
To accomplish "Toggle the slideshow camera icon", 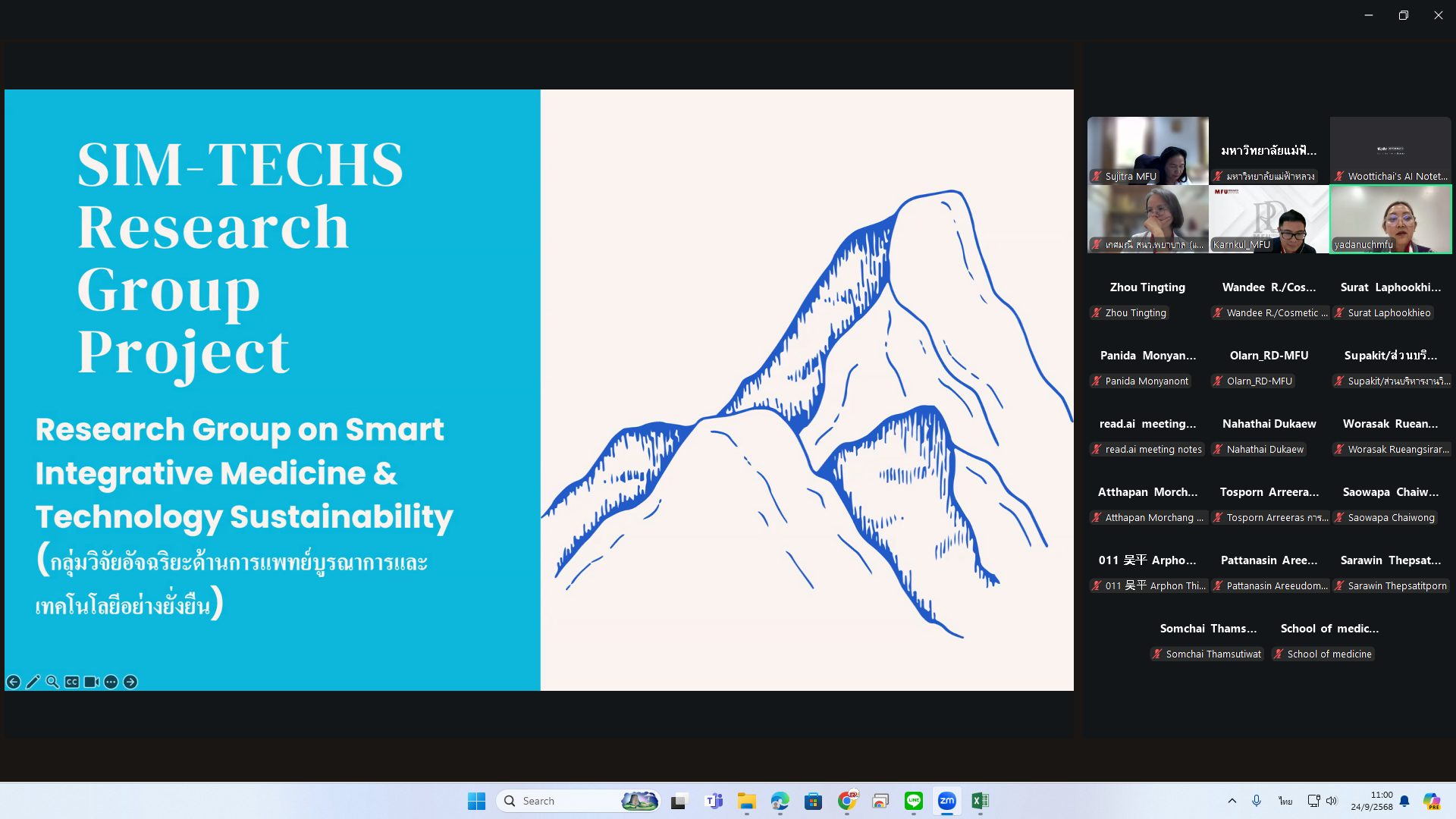I will (x=92, y=682).
